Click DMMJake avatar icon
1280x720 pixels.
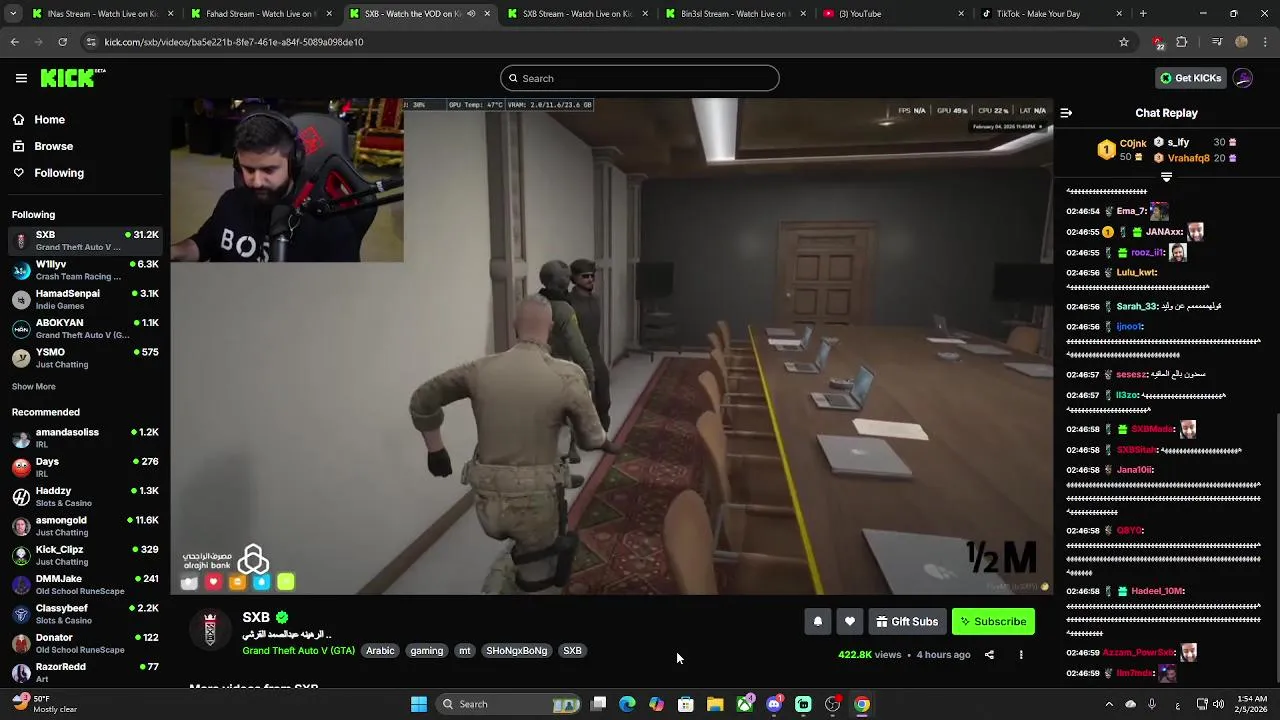[21, 585]
